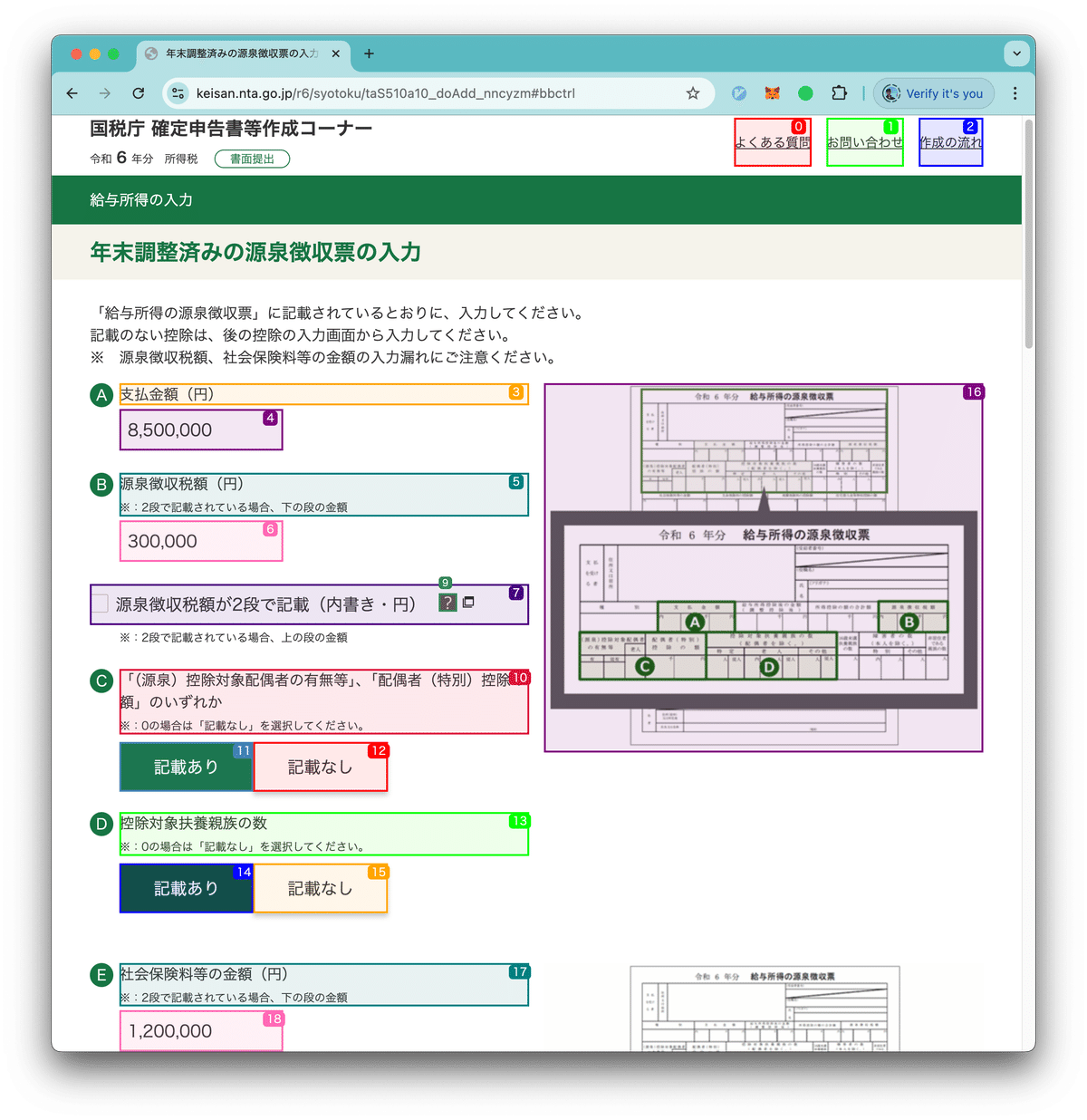This screenshot has width=1087, height=1120.
Task: Bookmark this page with the star icon
Action: 693,93
